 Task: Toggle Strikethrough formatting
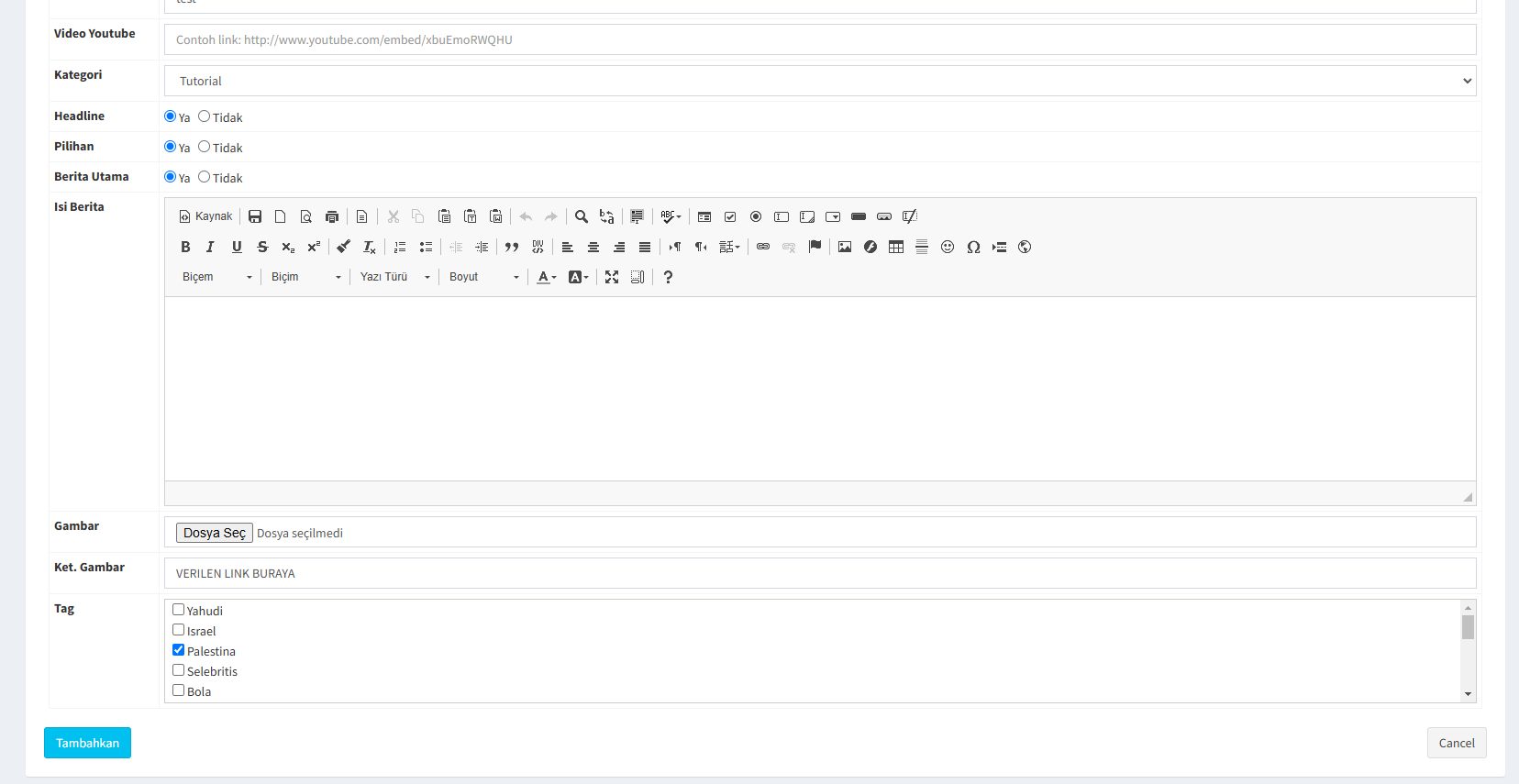coord(262,247)
